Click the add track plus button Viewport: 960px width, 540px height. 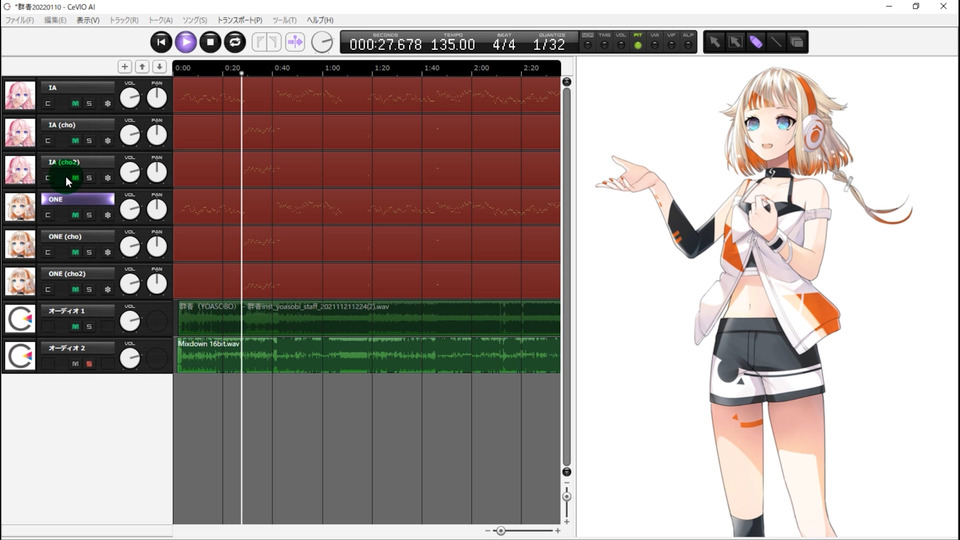coord(125,67)
